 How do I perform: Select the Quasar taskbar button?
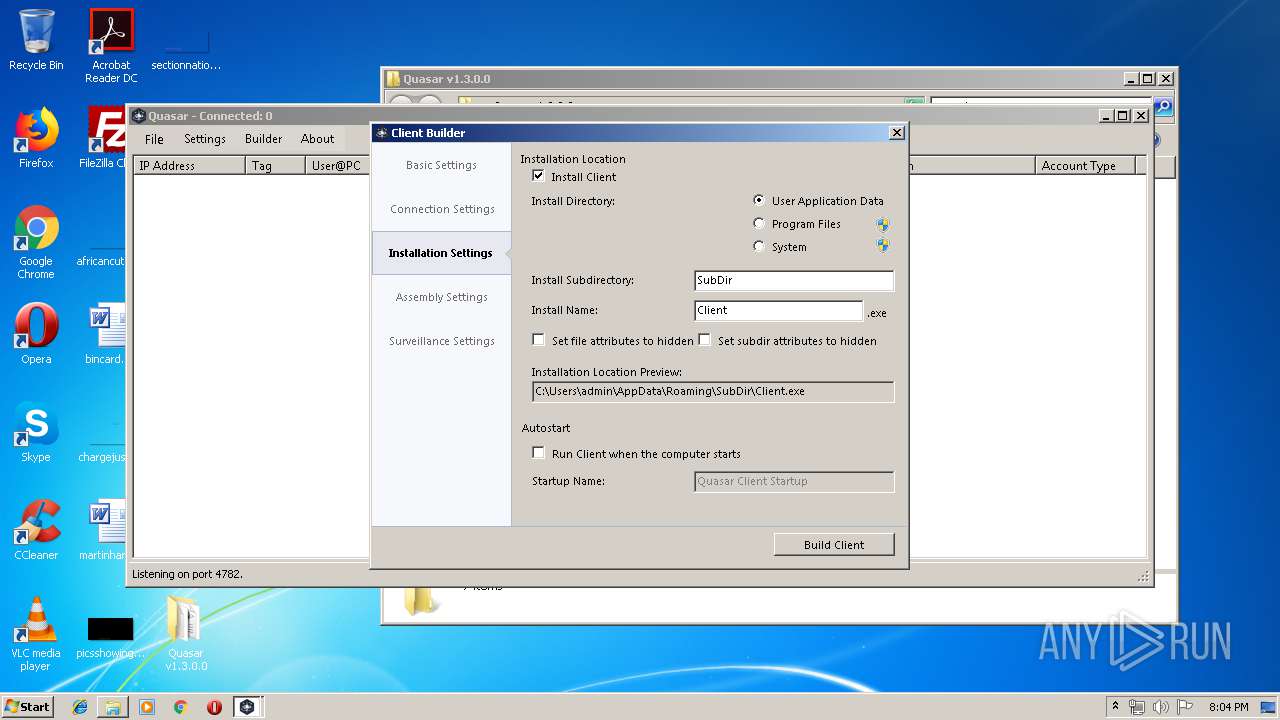coord(247,707)
